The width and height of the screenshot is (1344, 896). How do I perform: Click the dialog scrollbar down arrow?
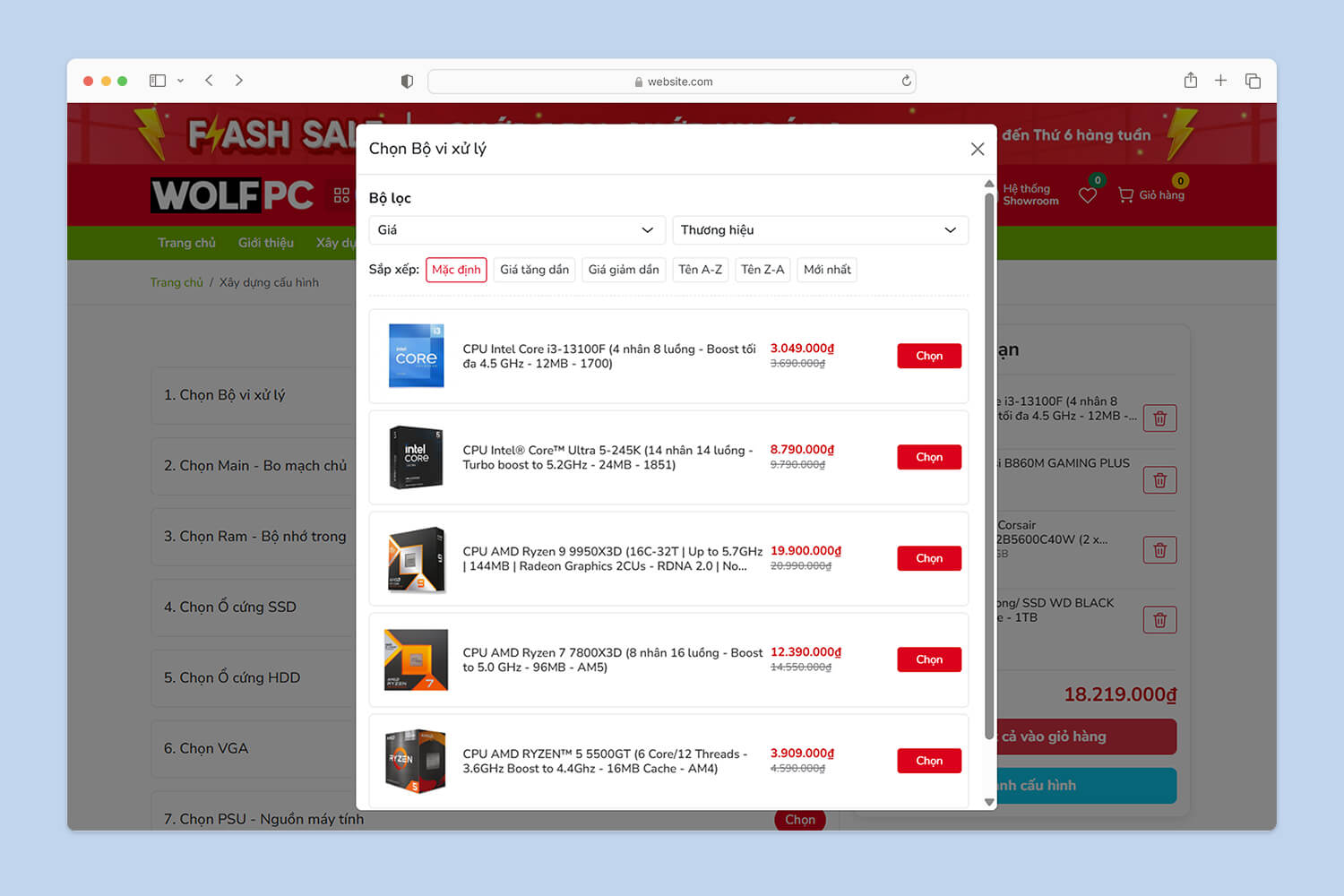click(989, 802)
